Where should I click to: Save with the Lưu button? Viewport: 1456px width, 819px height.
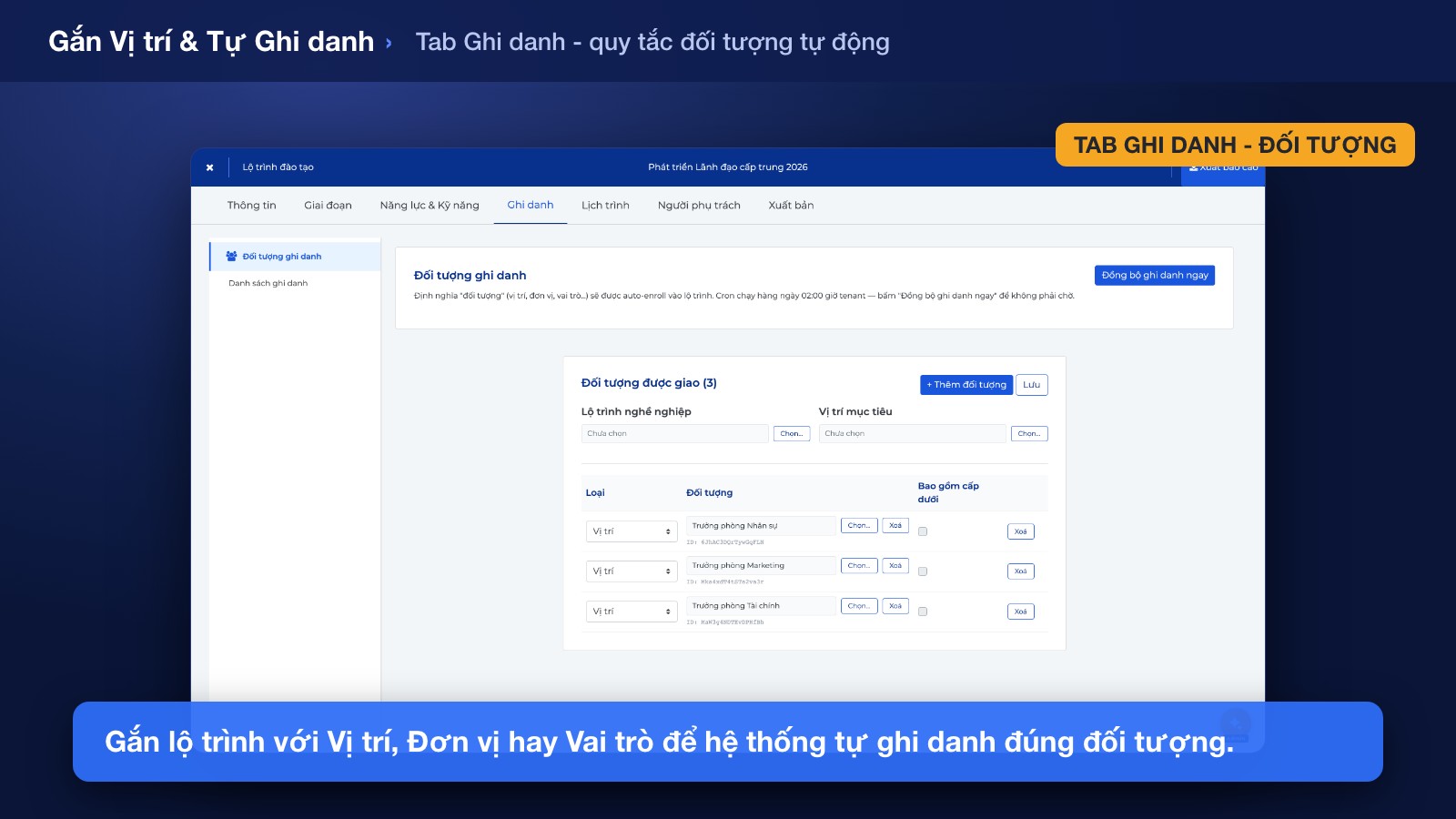(x=1031, y=385)
